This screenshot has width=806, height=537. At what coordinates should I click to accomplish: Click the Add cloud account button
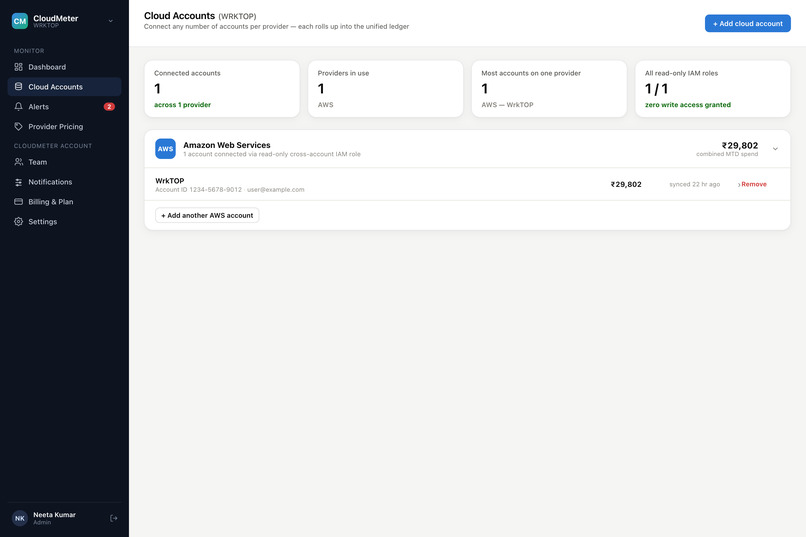(747, 23)
